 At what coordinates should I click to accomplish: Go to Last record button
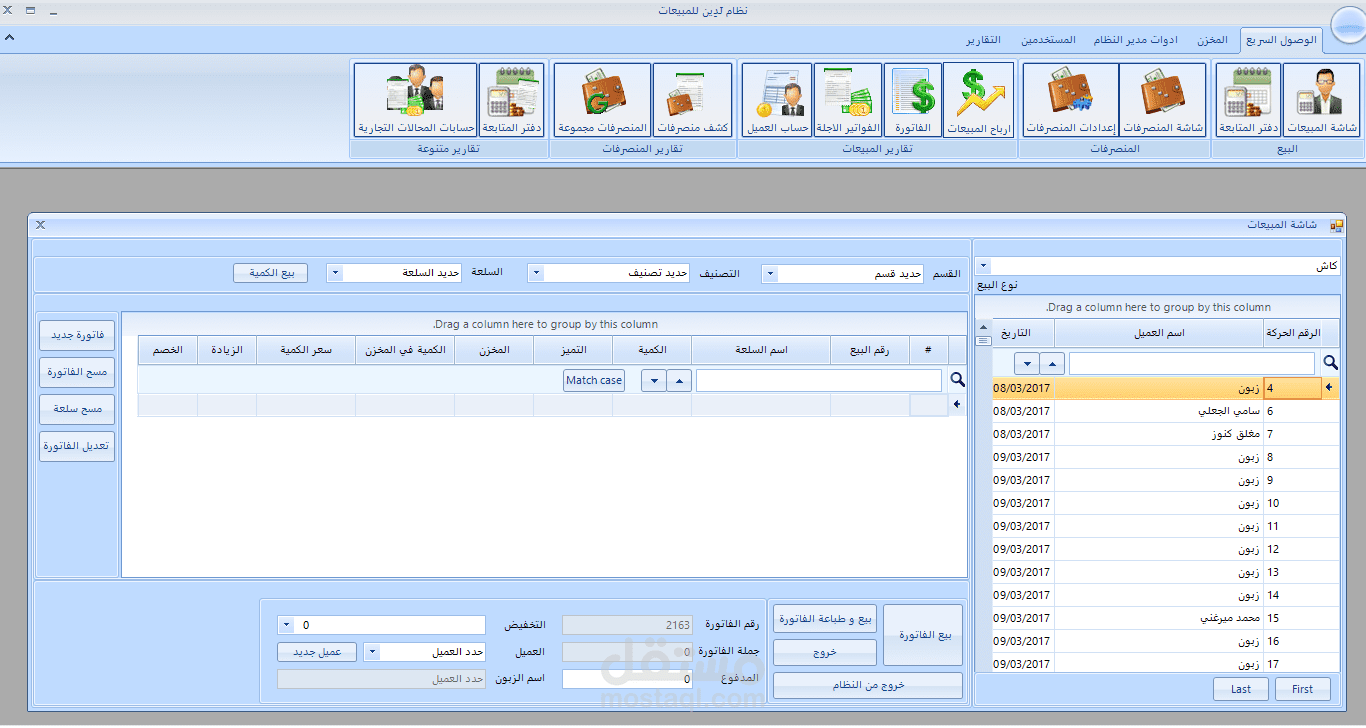point(1241,689)
